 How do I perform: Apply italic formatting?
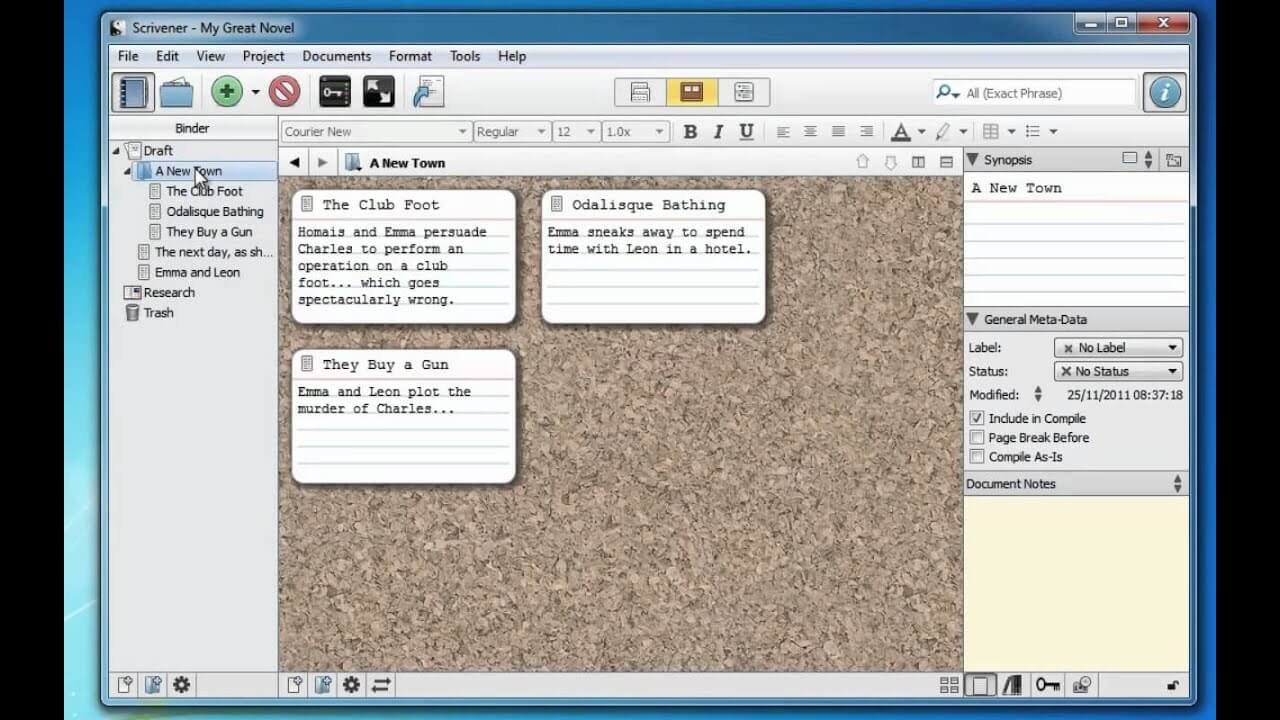pos(718,132)
